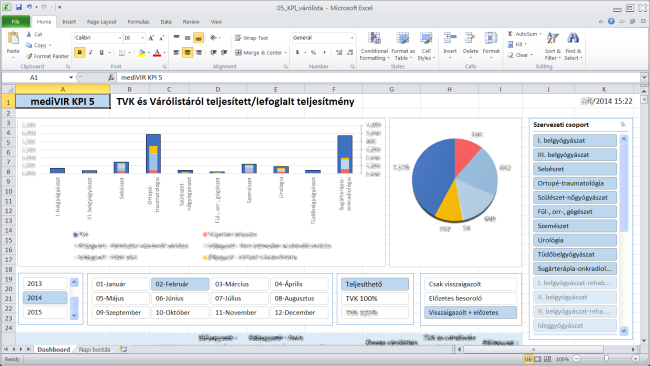Click the Save icon in quick access
The height and width of the screenshot is (366, 650).
19,7
